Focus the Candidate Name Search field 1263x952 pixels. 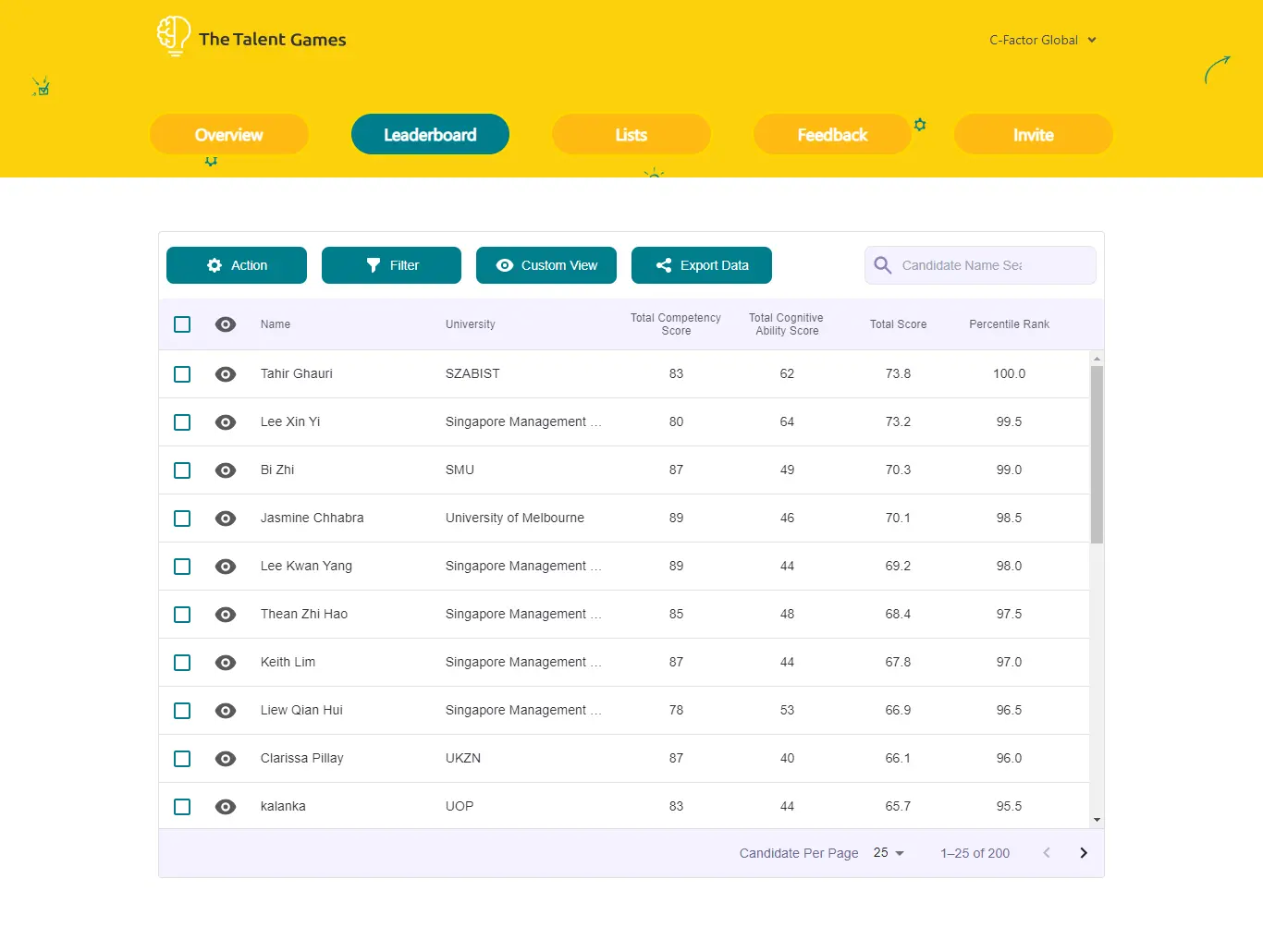980,265
